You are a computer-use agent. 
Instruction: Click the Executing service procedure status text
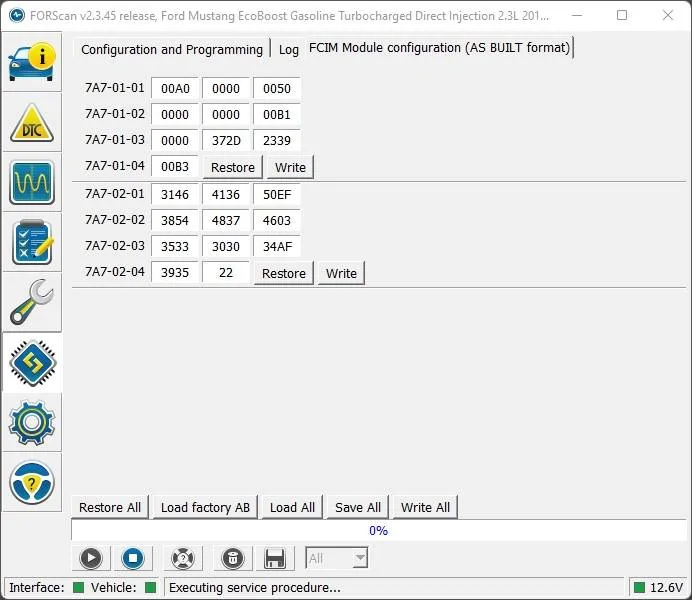255,588
